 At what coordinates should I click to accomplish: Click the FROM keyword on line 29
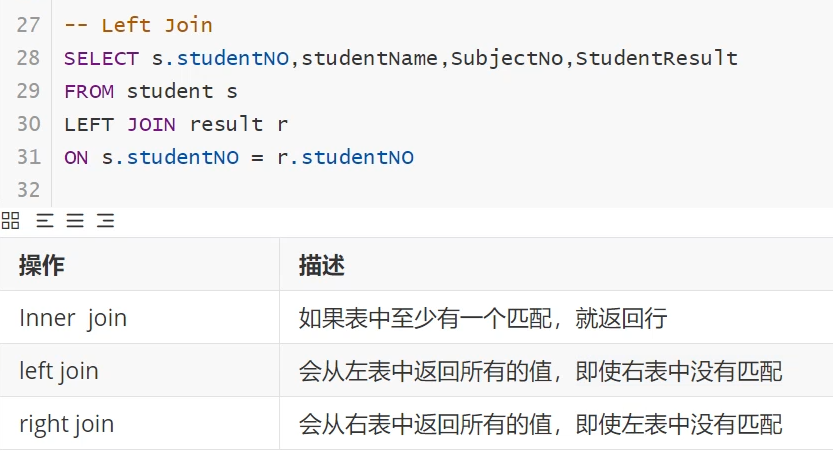pyautogui.click(x=88, y=91)
